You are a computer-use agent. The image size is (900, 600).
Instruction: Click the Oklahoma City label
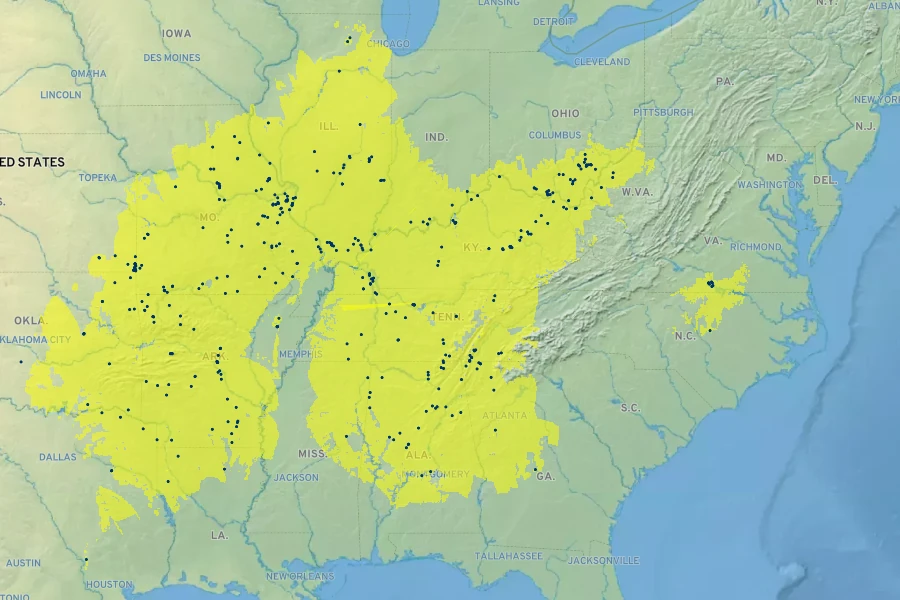pyautogui.click(x=38, y=339)
